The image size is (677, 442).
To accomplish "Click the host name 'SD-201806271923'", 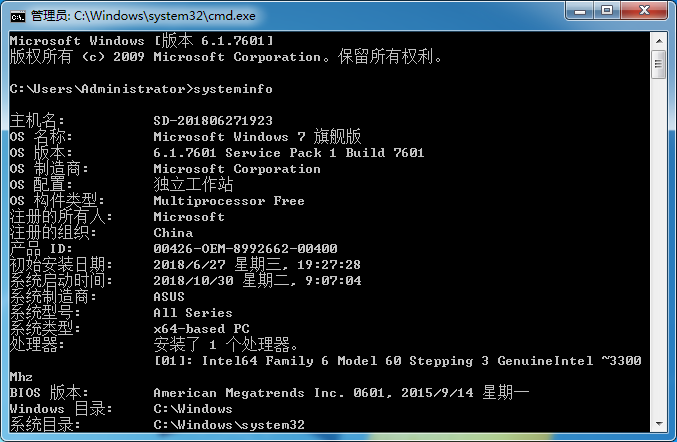I will [213, 120].
